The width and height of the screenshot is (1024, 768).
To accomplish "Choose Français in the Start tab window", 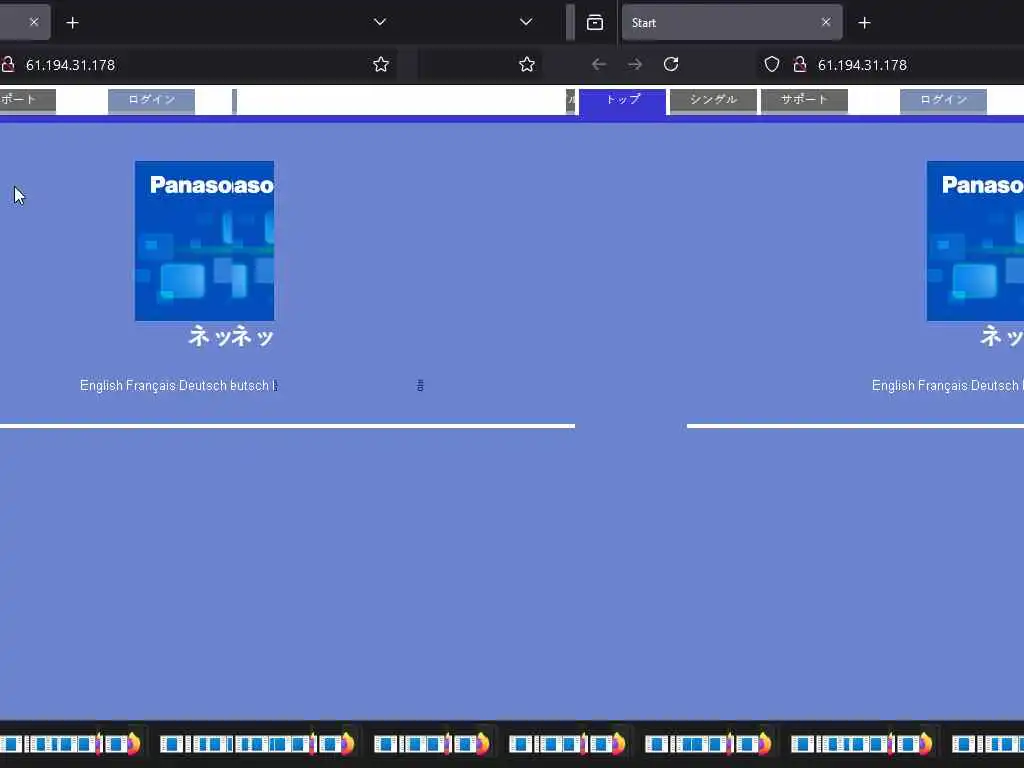I will click(x=943, y=385).
